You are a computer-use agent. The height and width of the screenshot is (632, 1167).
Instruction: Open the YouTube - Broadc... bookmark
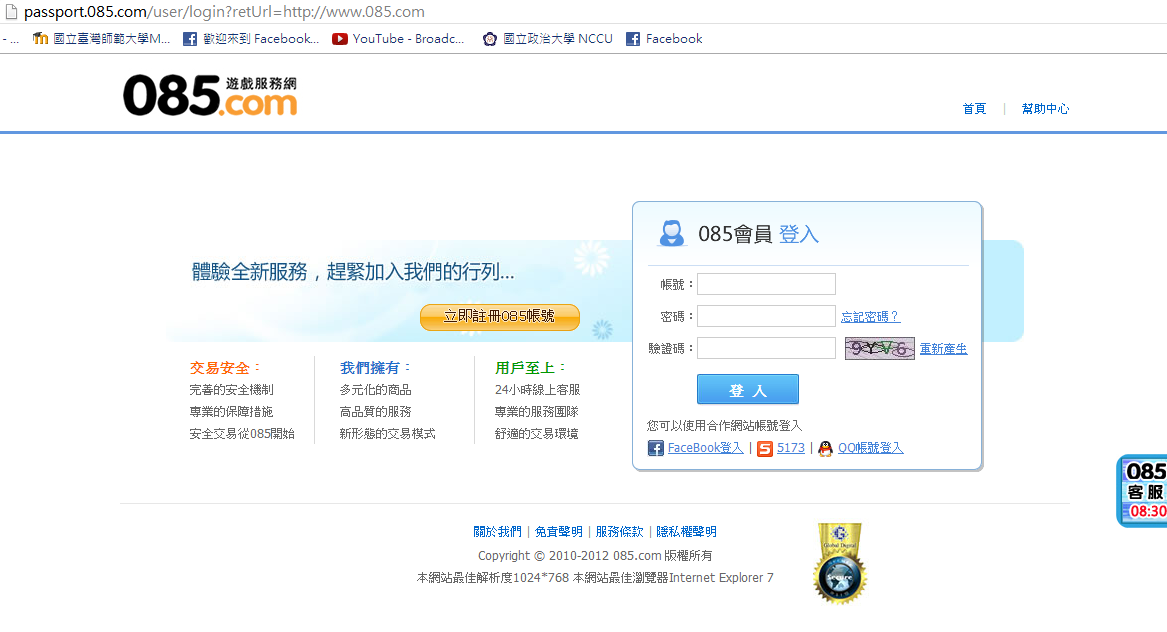point(398,39)
